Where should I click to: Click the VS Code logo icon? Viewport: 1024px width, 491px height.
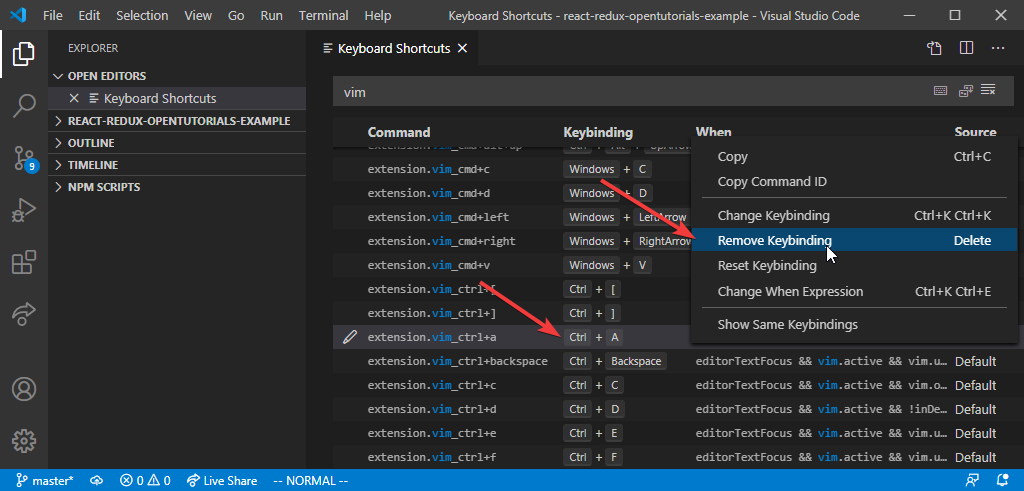click(18, 15)
